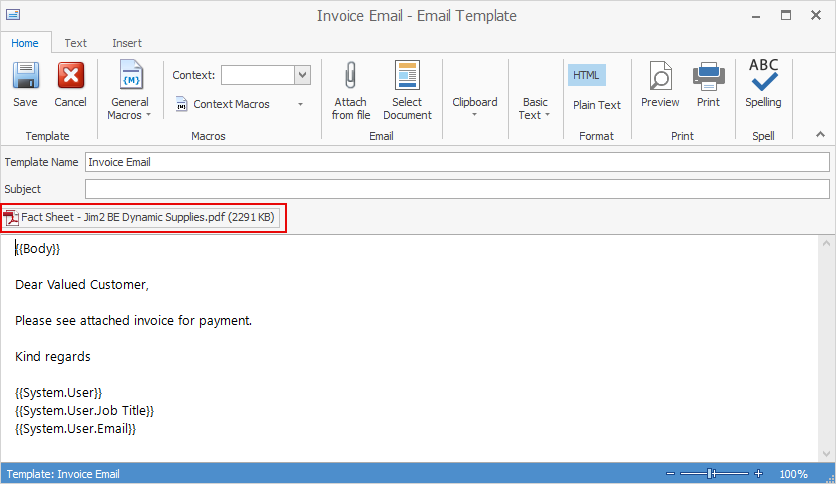Viewport: 836px width, 484px height.
Task: Save the email template
Action: [x=26, y=85]
